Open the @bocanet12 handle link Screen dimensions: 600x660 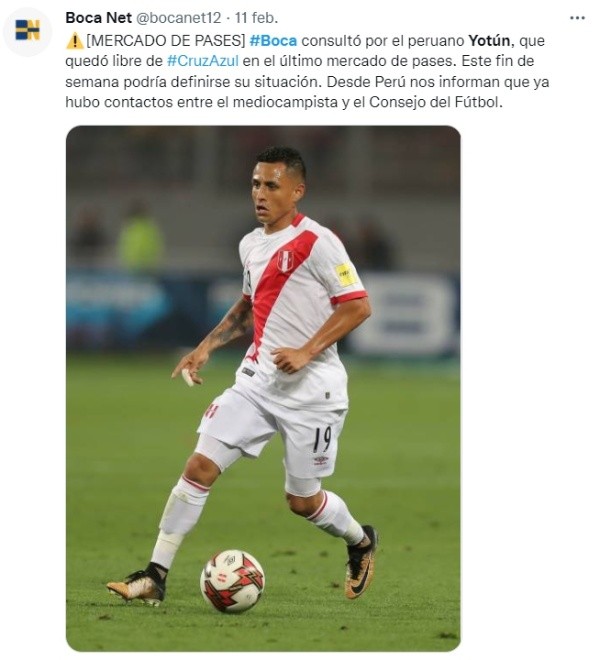(x=178, y=18)
